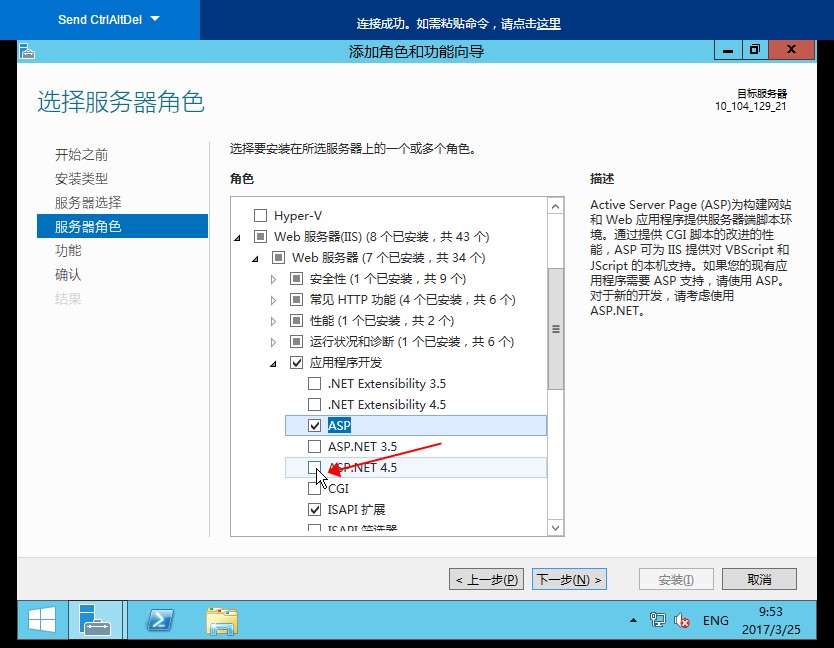The height and width of the screenshot is (648, 834).
Task: Toggle the 运行状况和诊断 checkbox
Action: point(296,342)
